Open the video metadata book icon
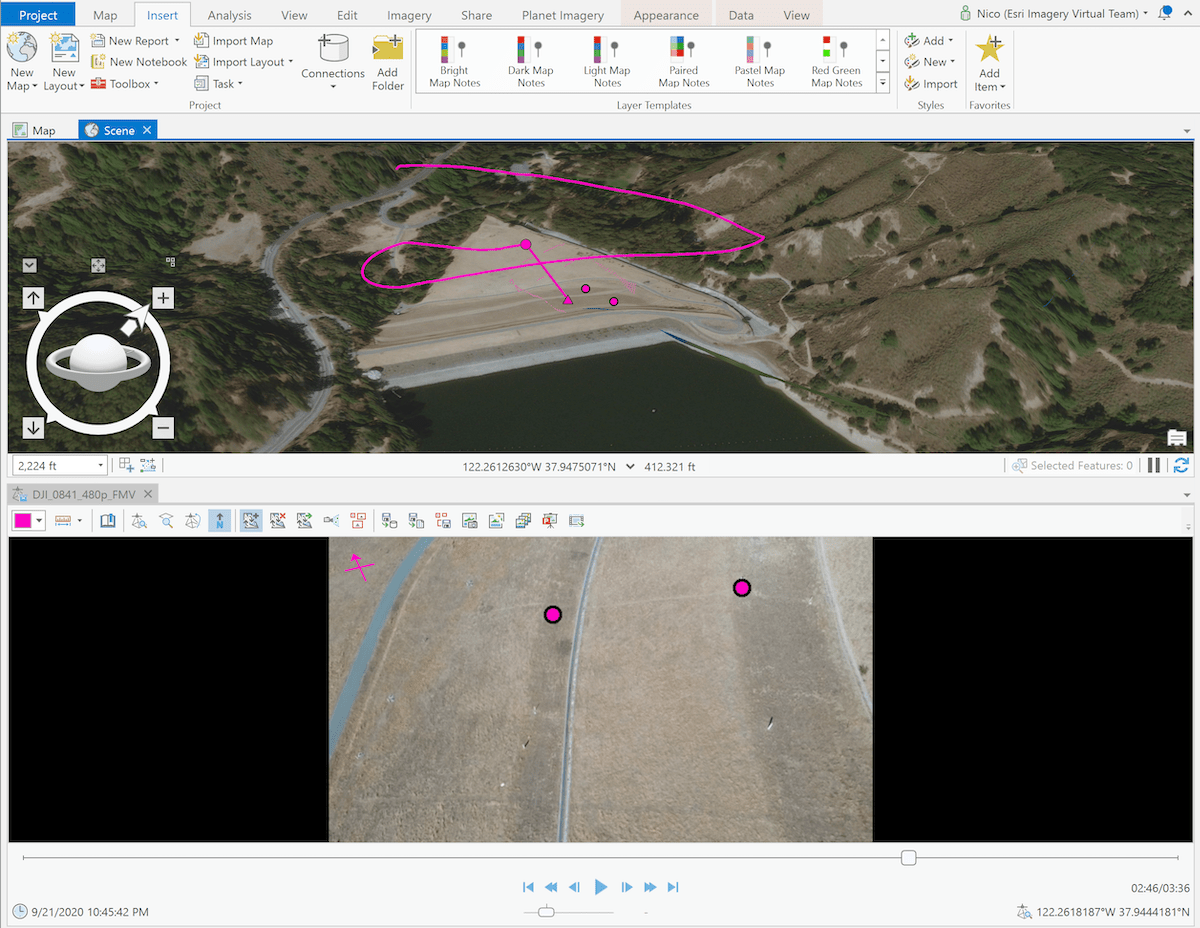Viewport: 1200px width, 928px height. point(108,520)
